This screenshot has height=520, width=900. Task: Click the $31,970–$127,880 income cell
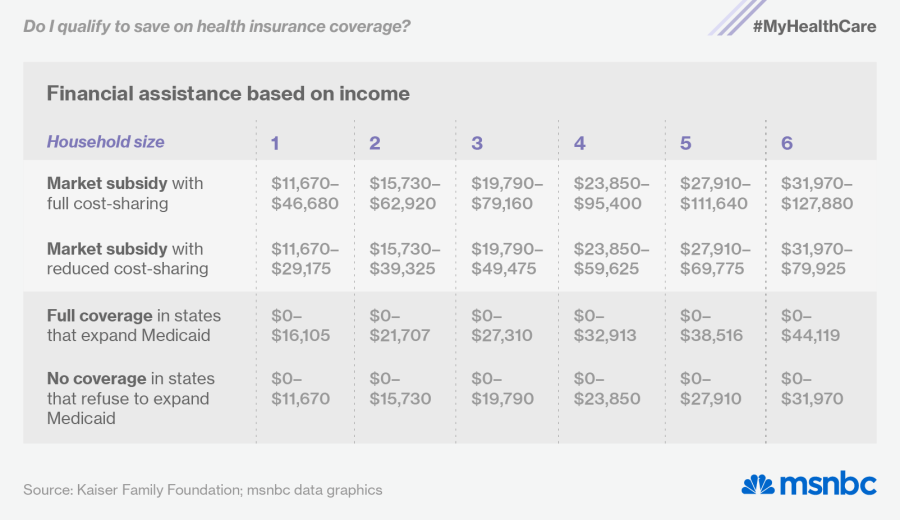[817, 194]
